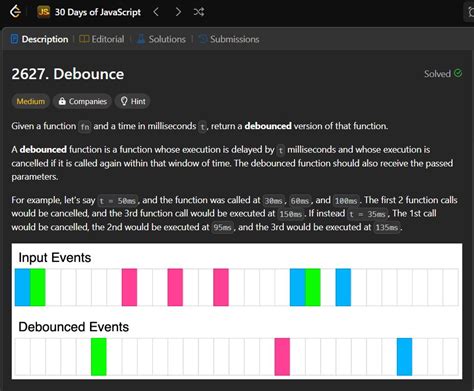Click the inline code value 135ms
Viewport: 474px width, 391px height.
coord(386,228)
